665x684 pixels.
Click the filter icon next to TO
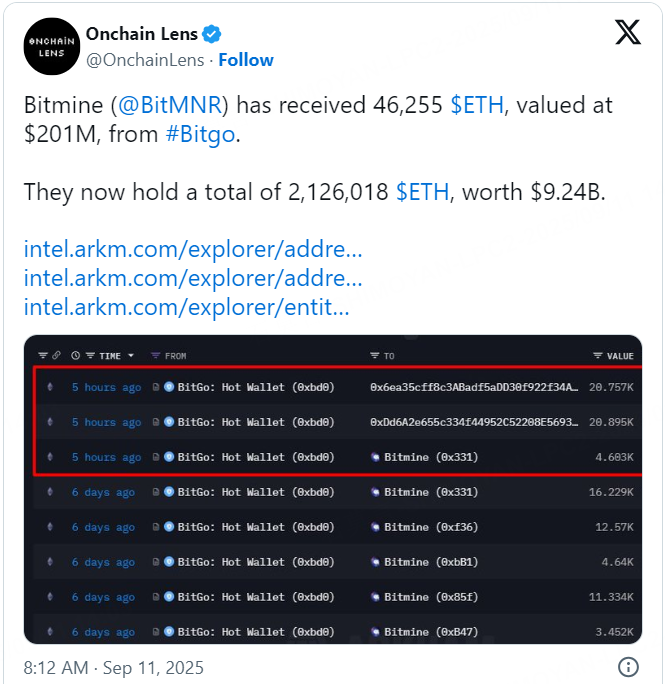(374, 356)
